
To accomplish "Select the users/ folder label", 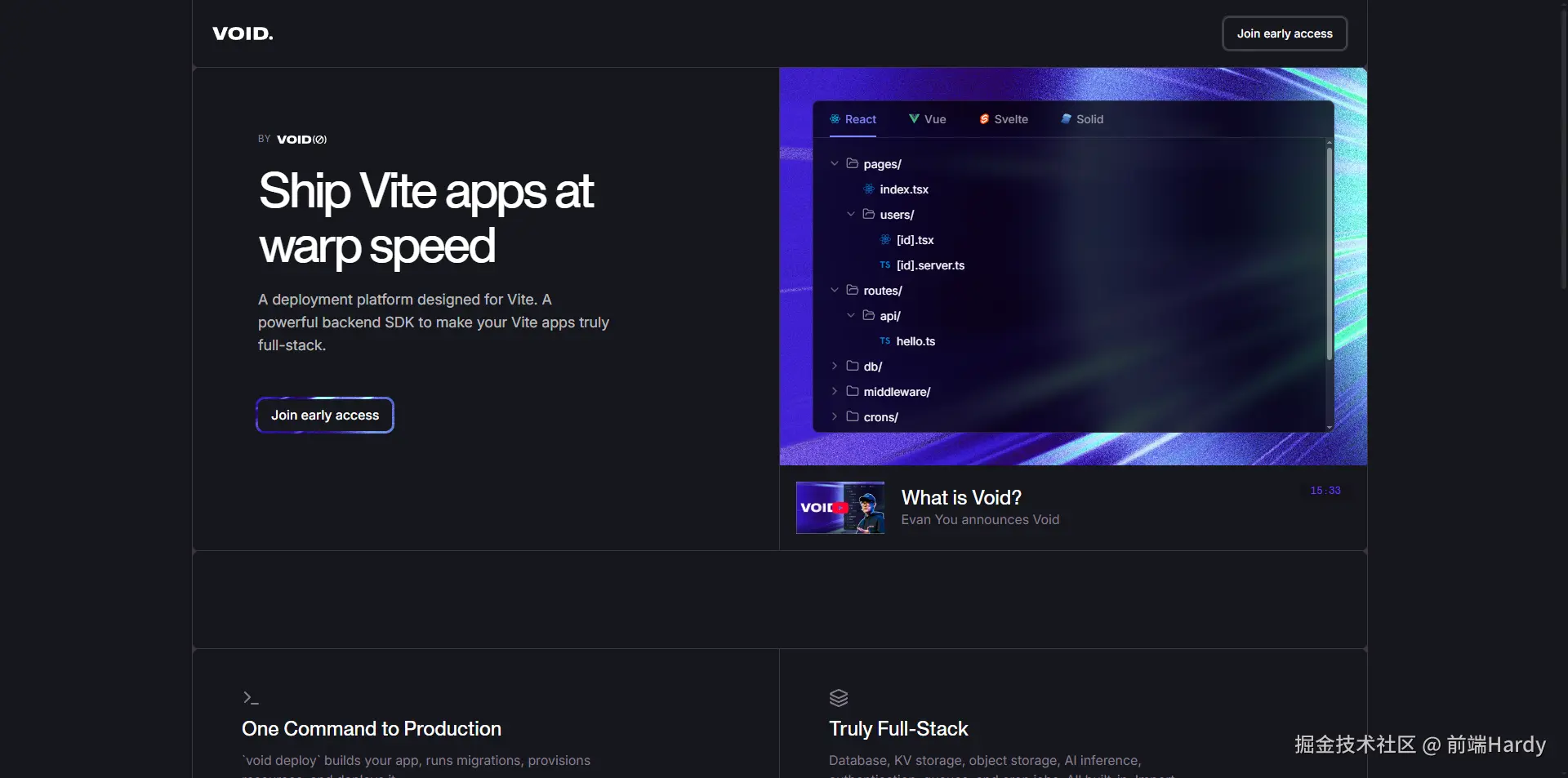I will [x=897, y=215].
